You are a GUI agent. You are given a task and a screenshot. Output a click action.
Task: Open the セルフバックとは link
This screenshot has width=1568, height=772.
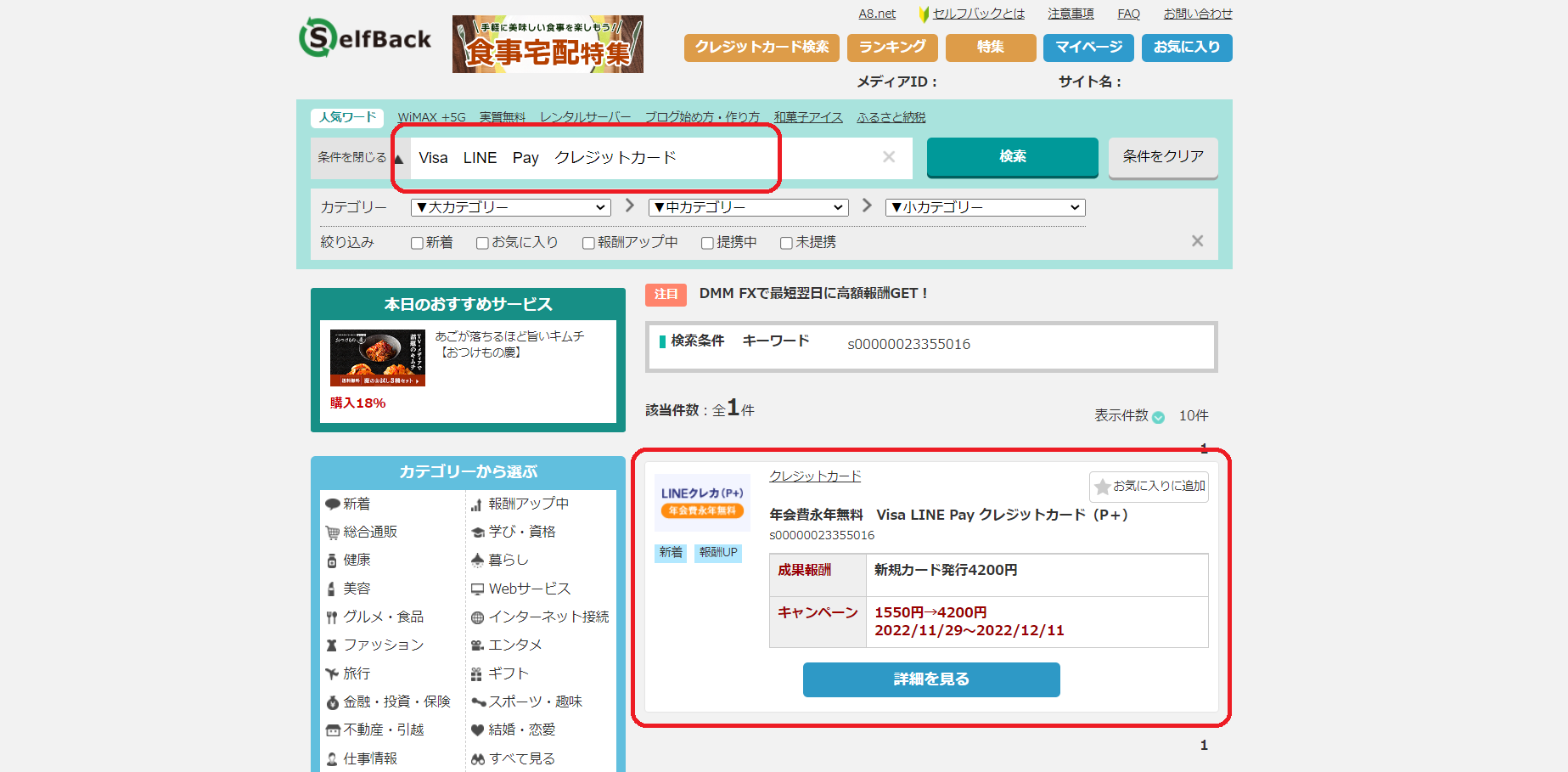click(x=978, y=14)
